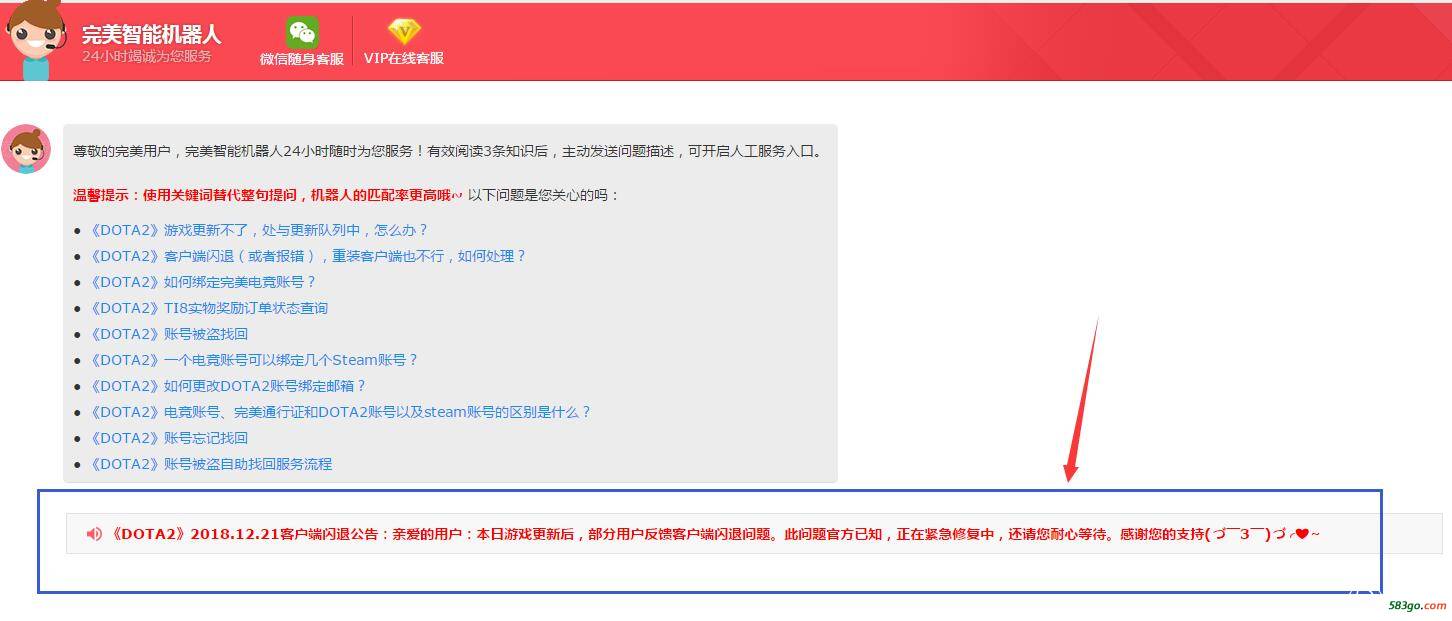The height and width of the screenshot is (621, 1452).
Task: Open the VIP diamond icon
Action: [x=404, y=32]
